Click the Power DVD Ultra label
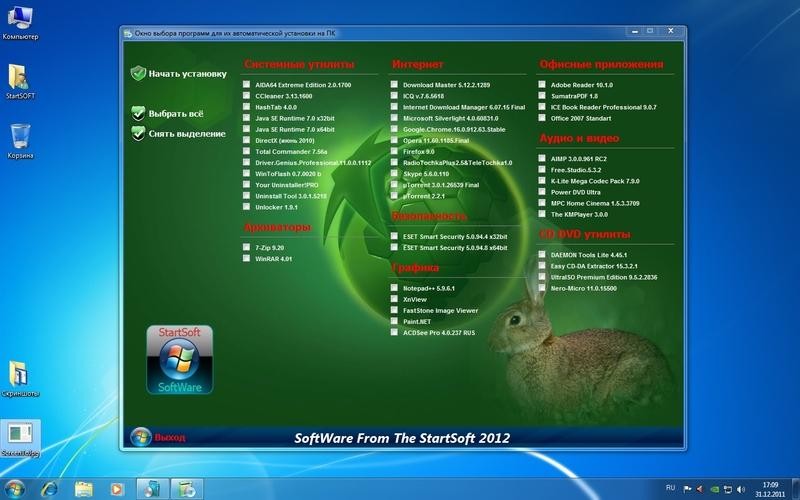This screenshot has width=800, height=500. [576, 192]
